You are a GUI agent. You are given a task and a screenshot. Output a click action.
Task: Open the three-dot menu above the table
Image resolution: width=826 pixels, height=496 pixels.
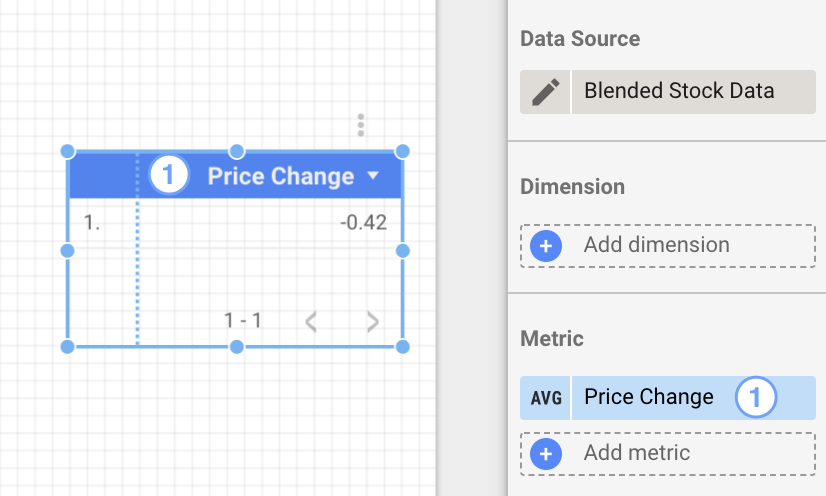361,126
